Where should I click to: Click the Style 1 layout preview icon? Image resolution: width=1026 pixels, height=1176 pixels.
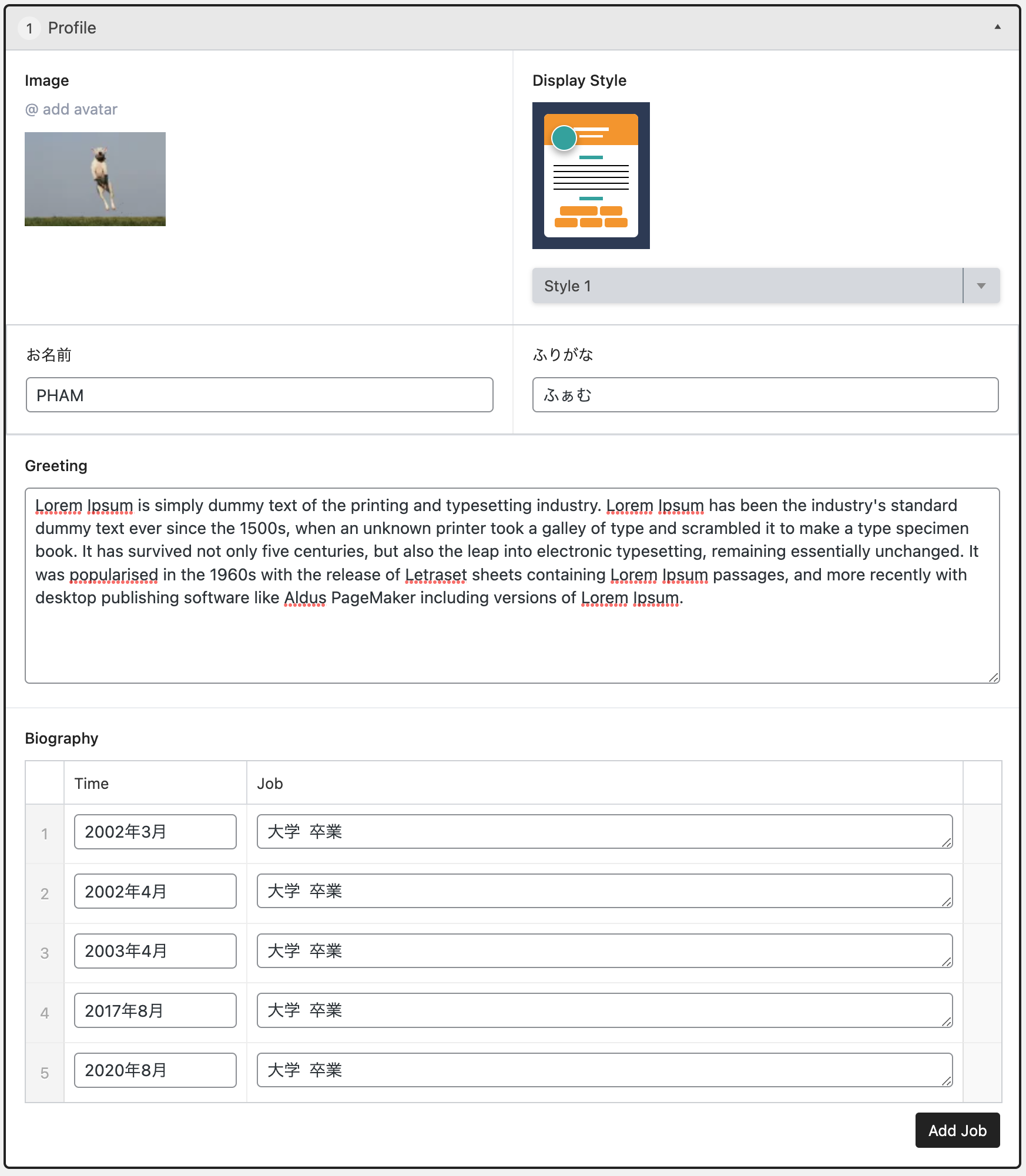click(591, 176)
